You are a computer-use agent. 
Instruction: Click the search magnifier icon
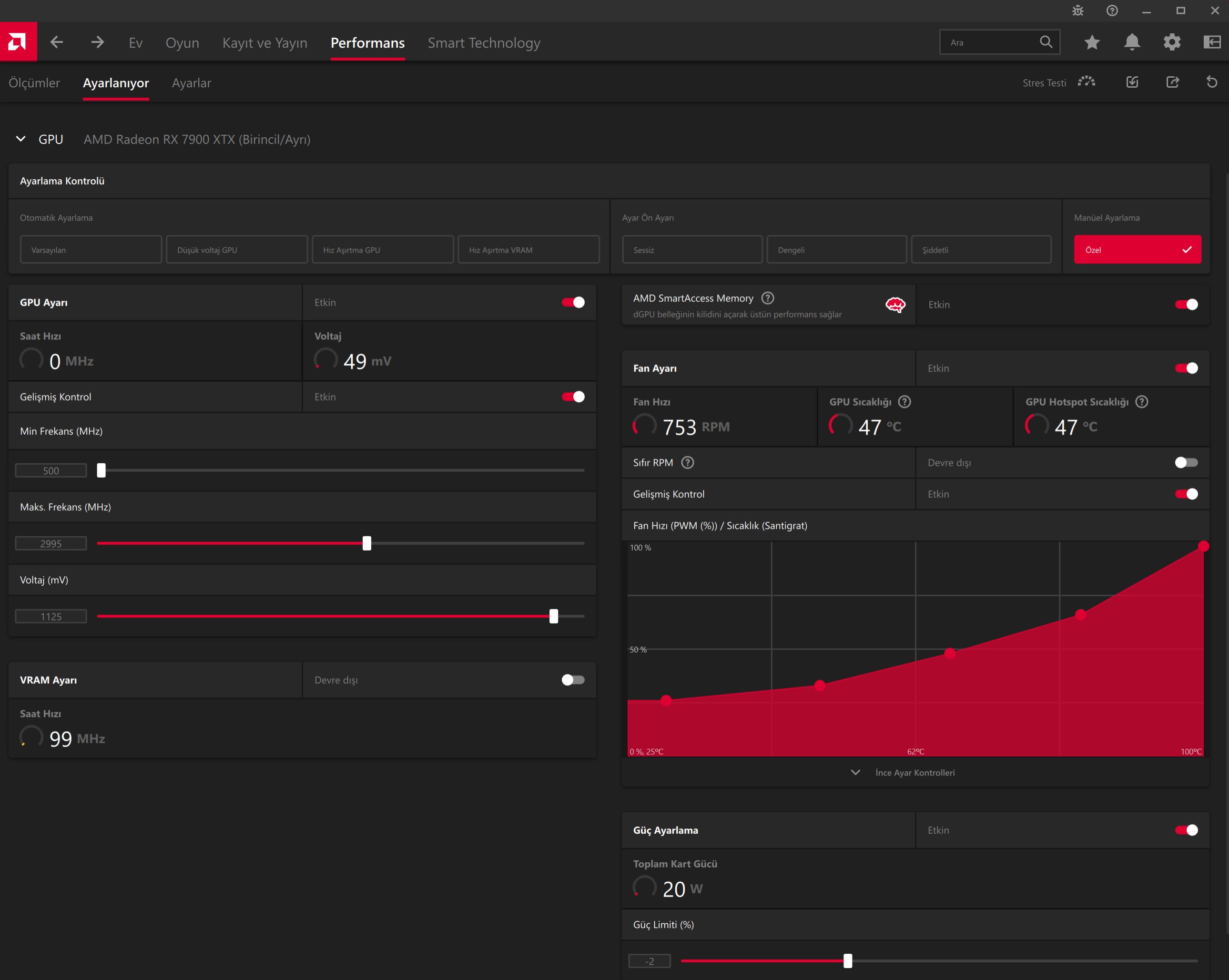pos(1046,42)
